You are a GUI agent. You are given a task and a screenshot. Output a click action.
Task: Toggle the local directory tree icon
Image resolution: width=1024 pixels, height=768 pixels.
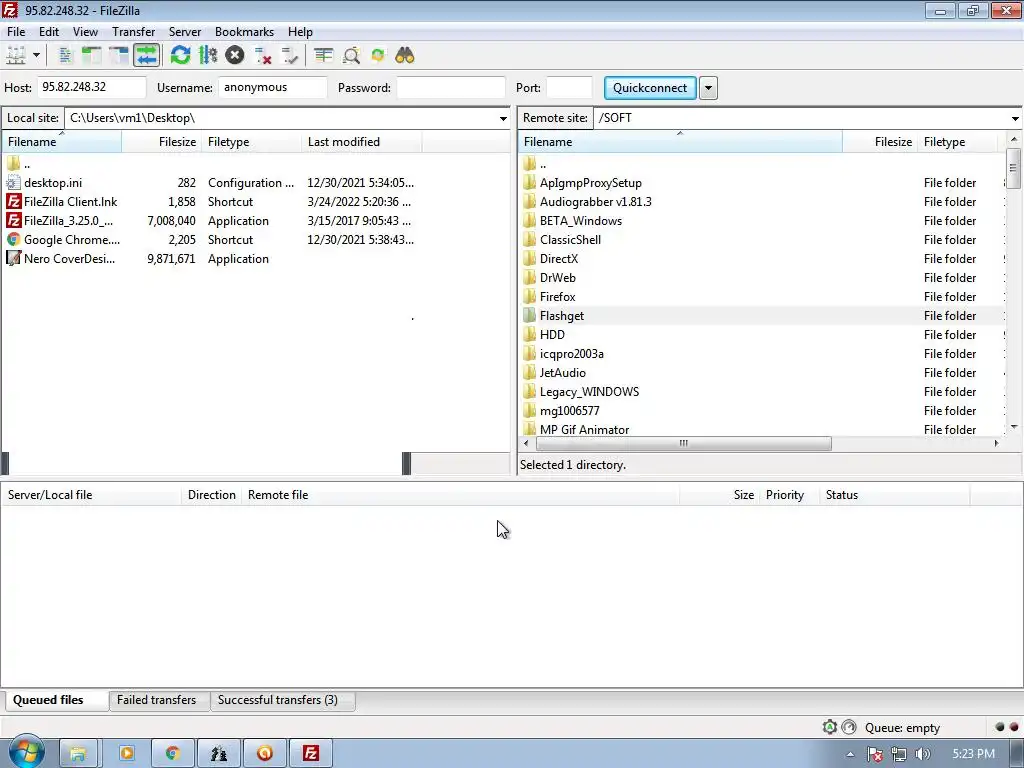91,56
